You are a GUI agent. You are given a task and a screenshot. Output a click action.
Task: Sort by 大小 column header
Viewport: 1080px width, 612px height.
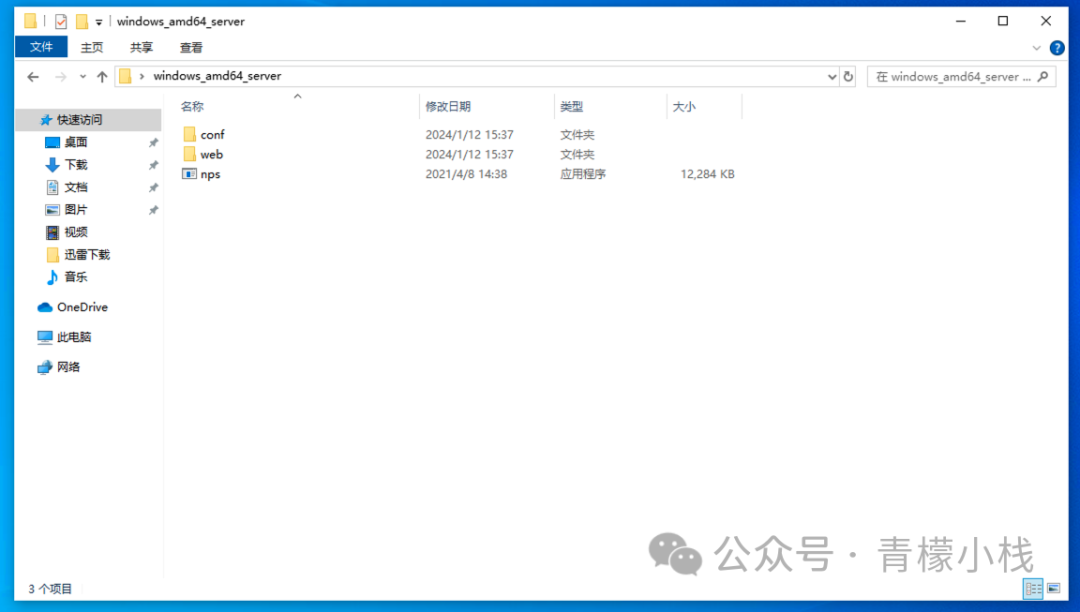coord(684,107)
